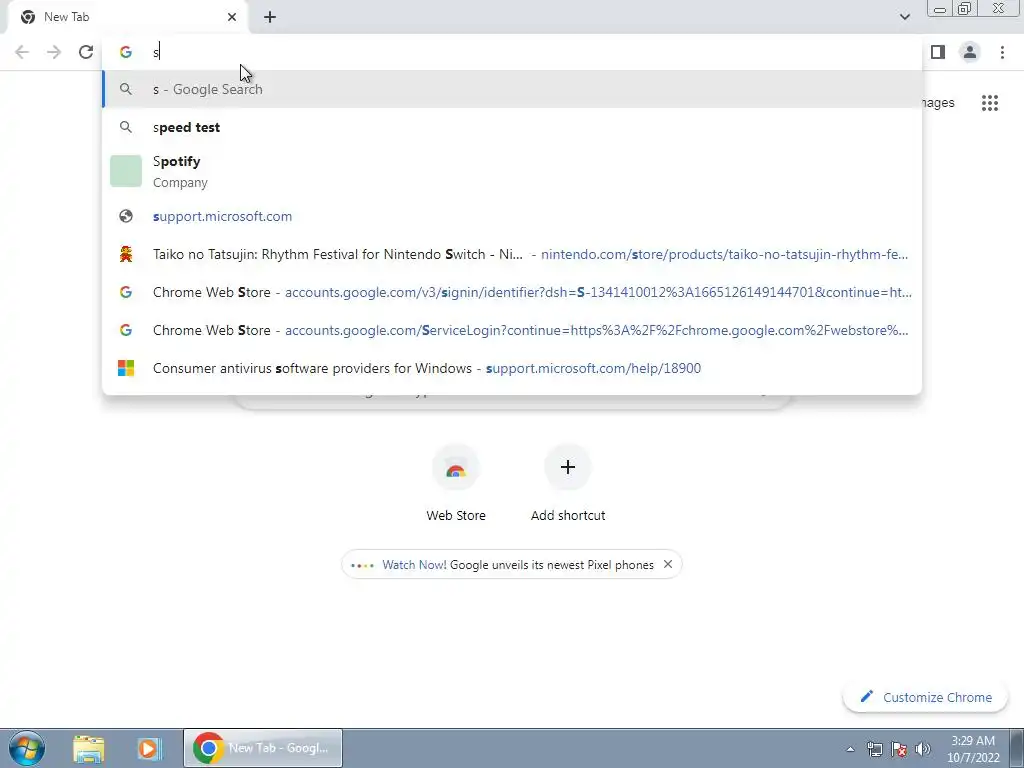Select the New Tab tab

pos(128,17)
